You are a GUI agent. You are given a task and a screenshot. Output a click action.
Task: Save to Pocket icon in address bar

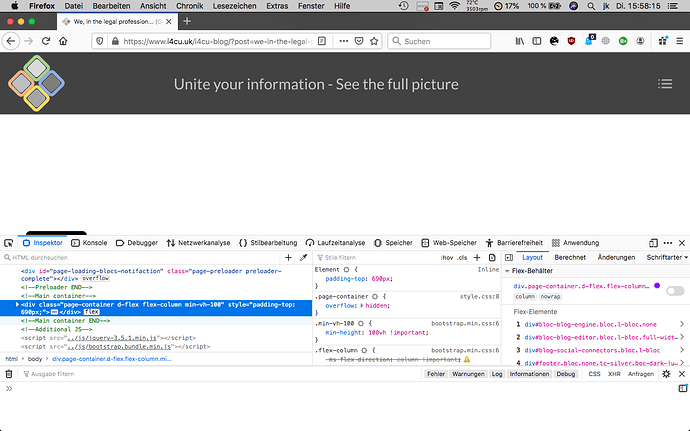pyautogui.click(x=359, y=41)
